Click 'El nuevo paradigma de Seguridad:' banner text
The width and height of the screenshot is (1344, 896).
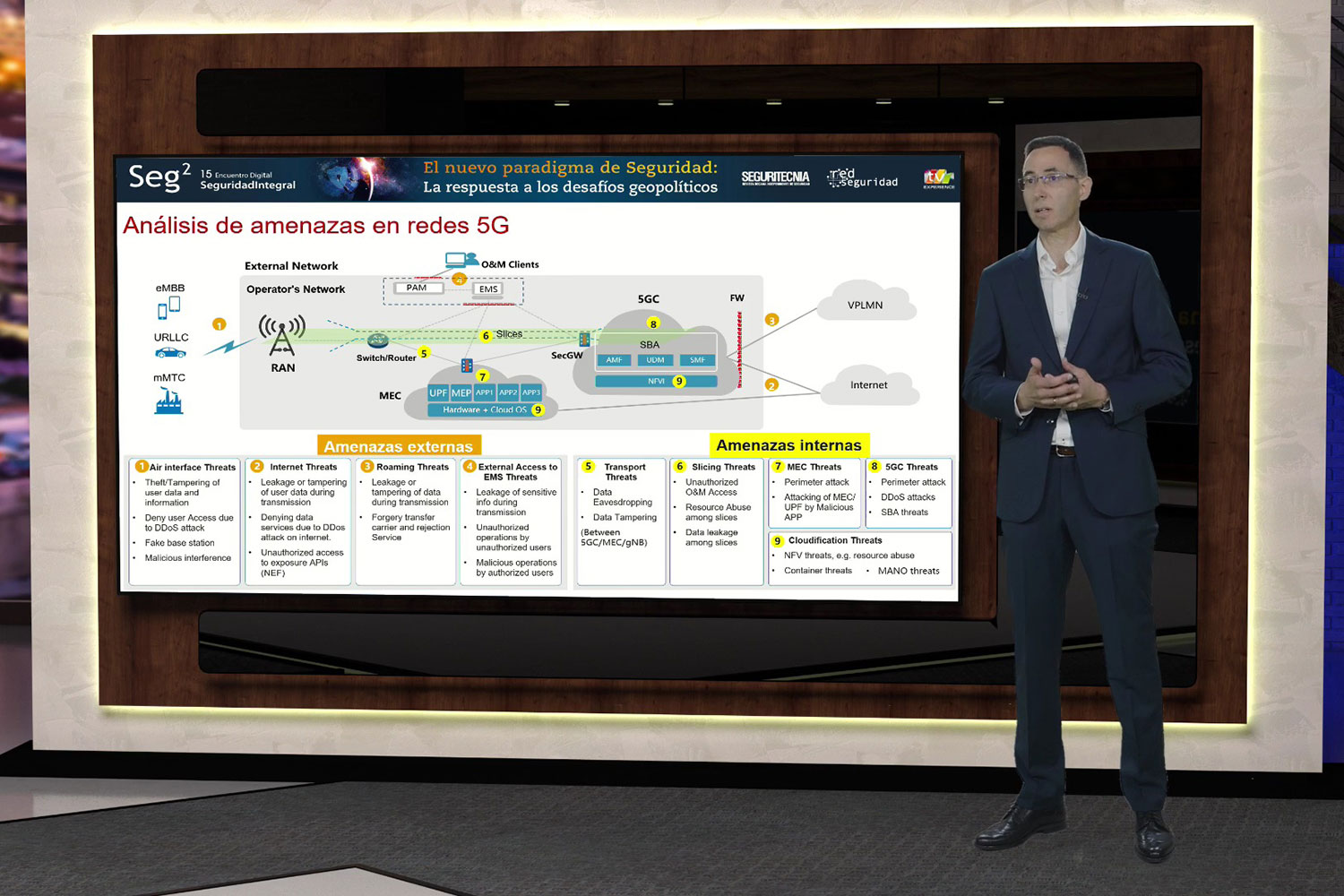pos(570,168)
